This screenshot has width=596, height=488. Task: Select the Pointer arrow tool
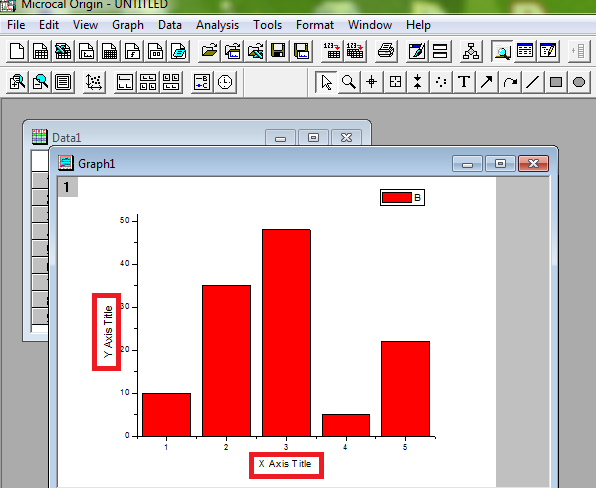(326, 82)
